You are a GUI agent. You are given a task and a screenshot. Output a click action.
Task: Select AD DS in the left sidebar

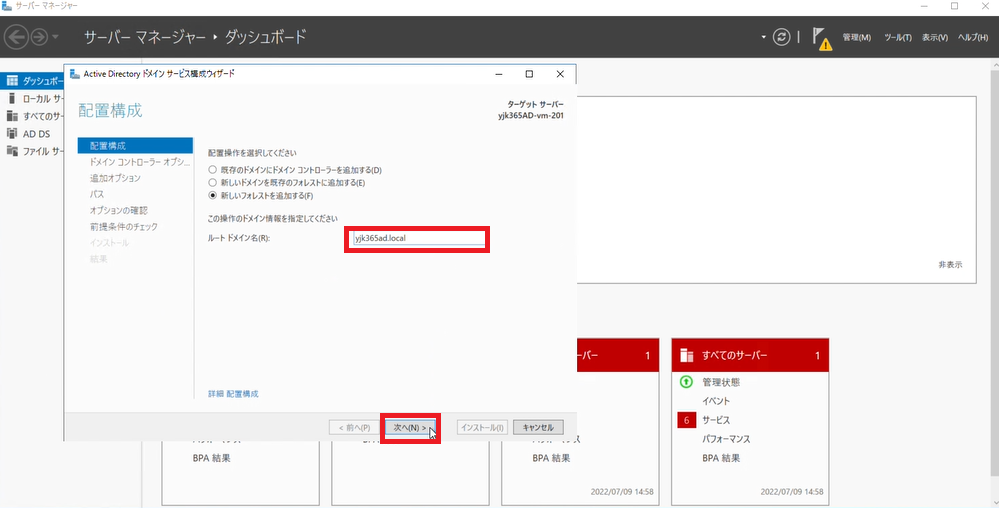[x=32, y=134]
